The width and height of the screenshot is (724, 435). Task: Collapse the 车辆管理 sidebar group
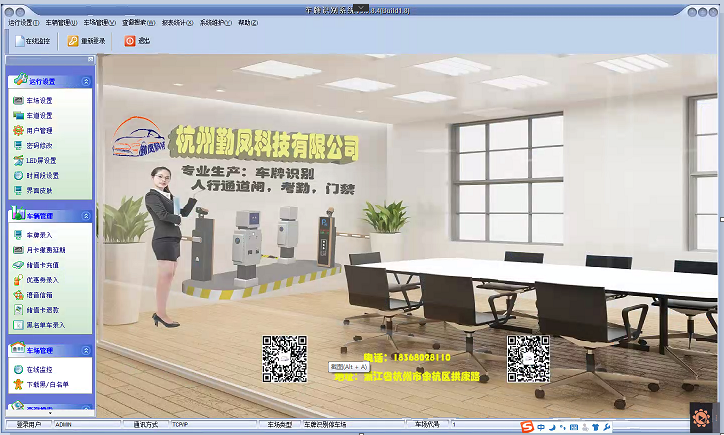tap(86, 216)
